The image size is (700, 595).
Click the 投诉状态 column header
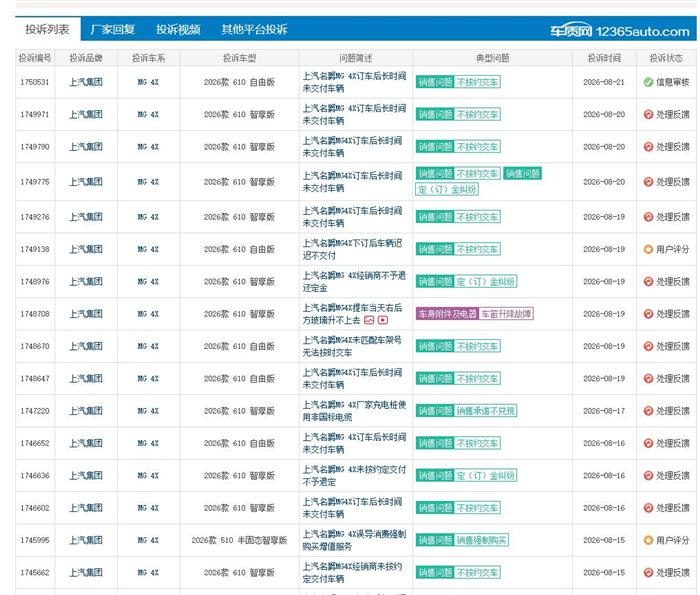(x=666, y=58)
